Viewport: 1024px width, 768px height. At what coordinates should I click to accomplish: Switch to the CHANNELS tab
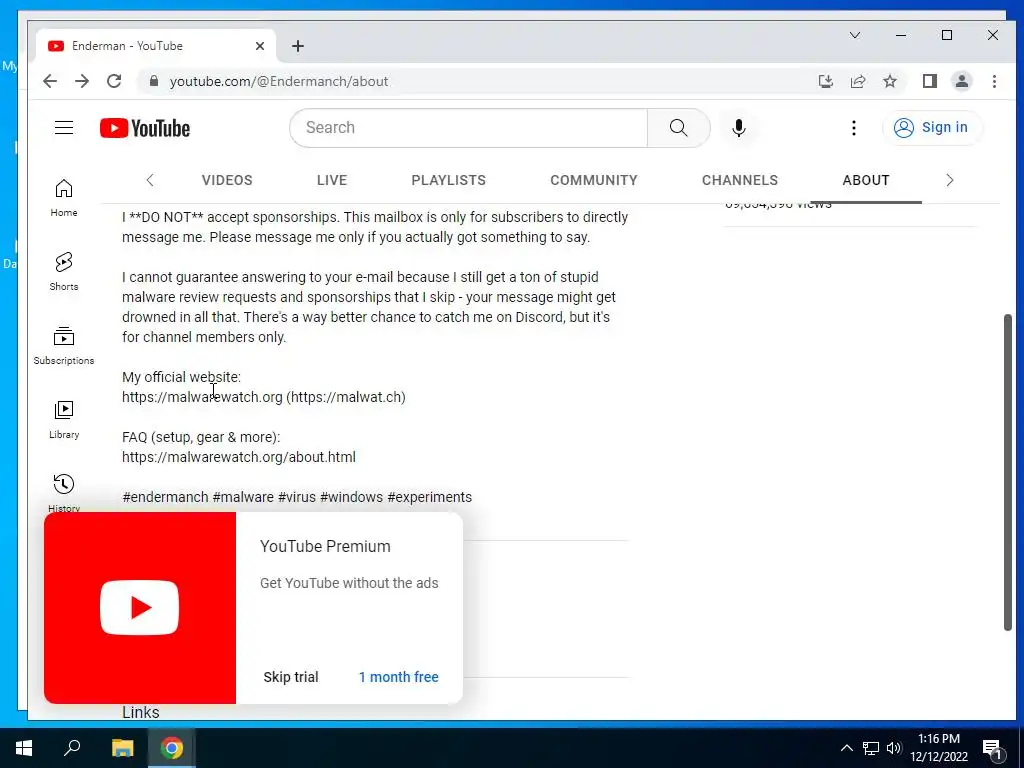[740, 180]
